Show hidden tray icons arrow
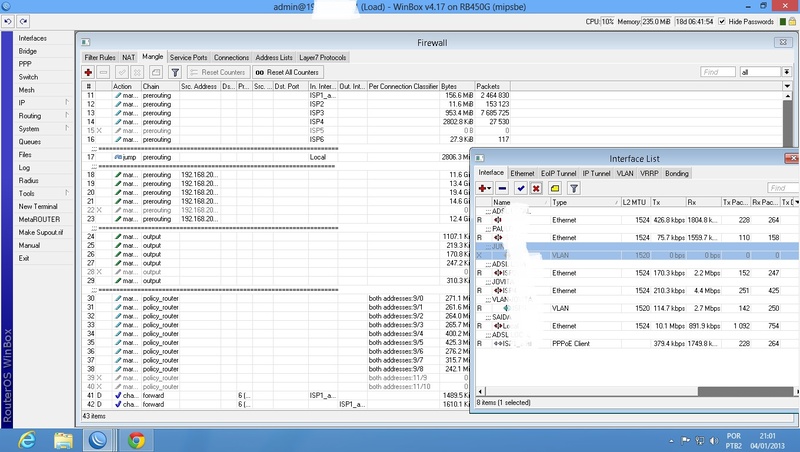Screen dimensions: 800x452 point(671,441)
